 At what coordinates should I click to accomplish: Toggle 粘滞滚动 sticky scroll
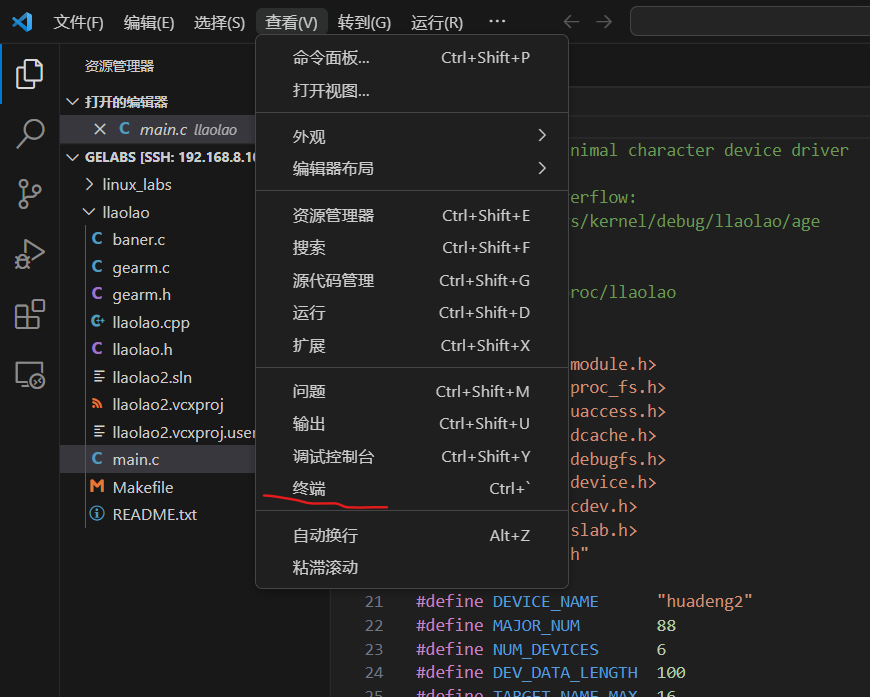(412, 567)
